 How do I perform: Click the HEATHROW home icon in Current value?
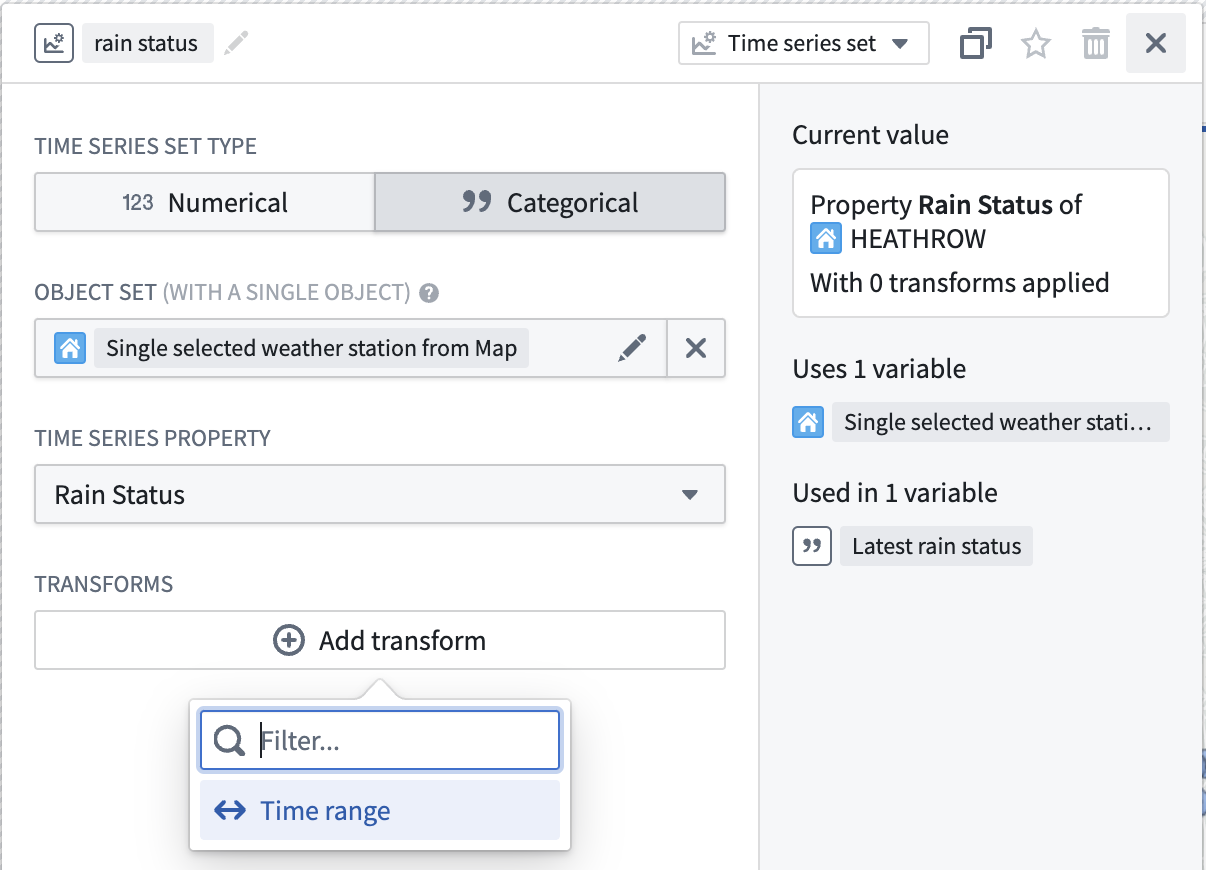(826, 239)
